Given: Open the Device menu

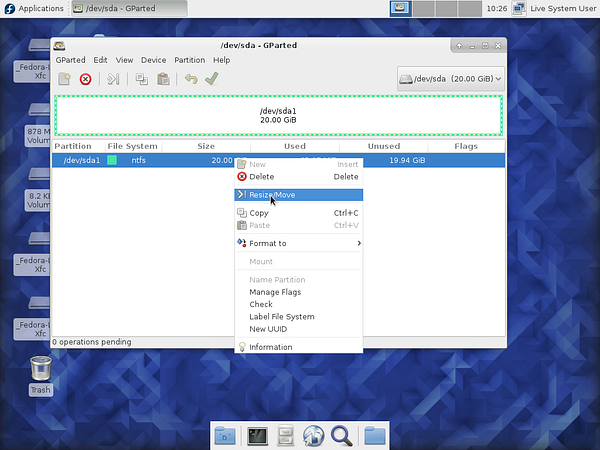Looking at the screenshot, I should pyautogui.click(x=153, y=60).
